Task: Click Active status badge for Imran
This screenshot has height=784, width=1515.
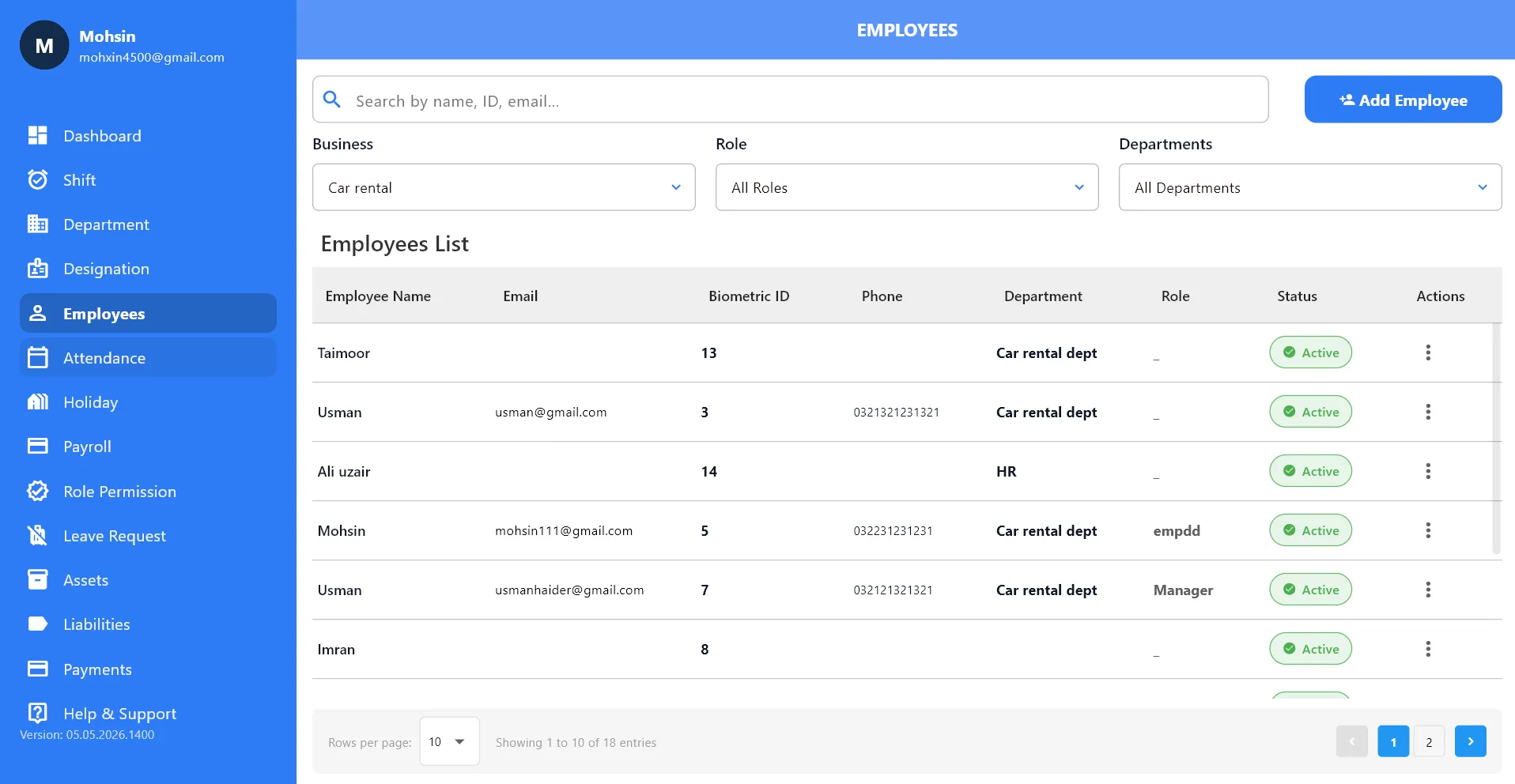Action: tap(1310, 649)
